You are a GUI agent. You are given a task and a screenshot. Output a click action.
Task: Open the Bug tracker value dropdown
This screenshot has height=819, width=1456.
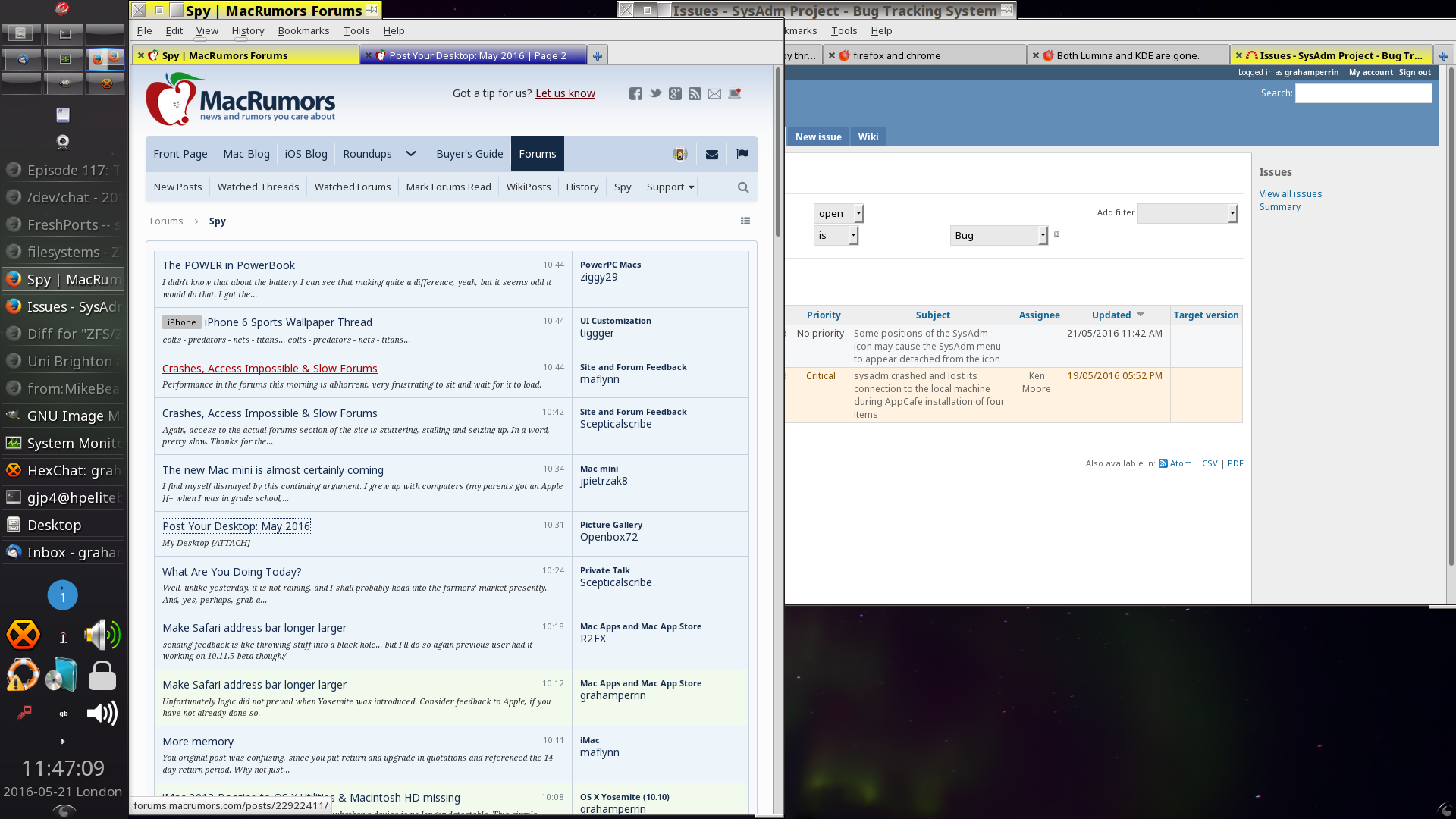pyautogui.click(x=999, y=236)
